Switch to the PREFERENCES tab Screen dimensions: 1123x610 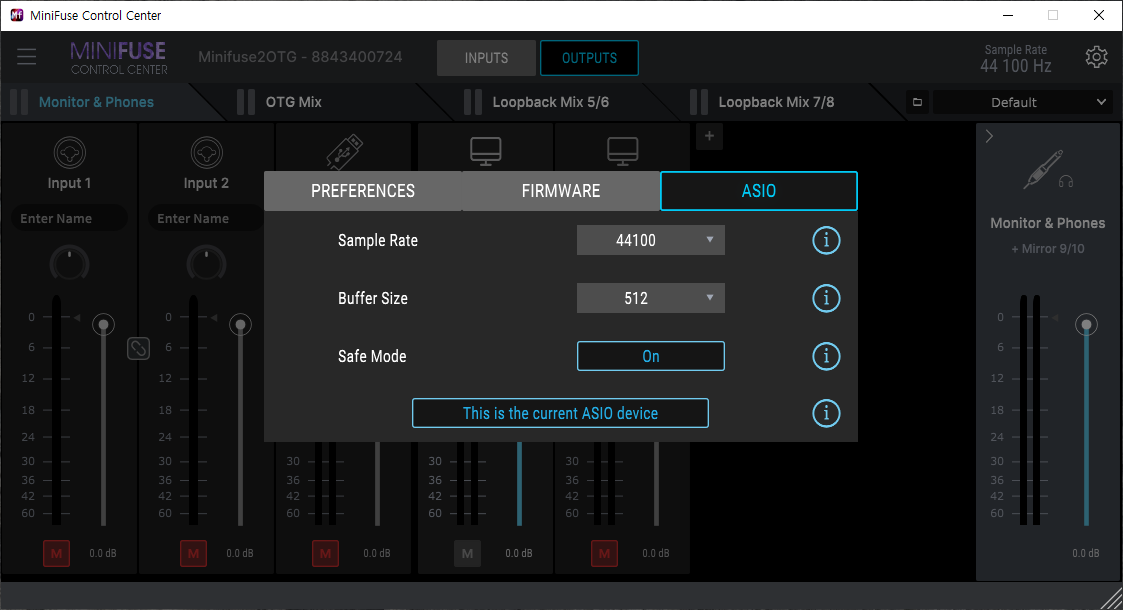click(362, 191)
